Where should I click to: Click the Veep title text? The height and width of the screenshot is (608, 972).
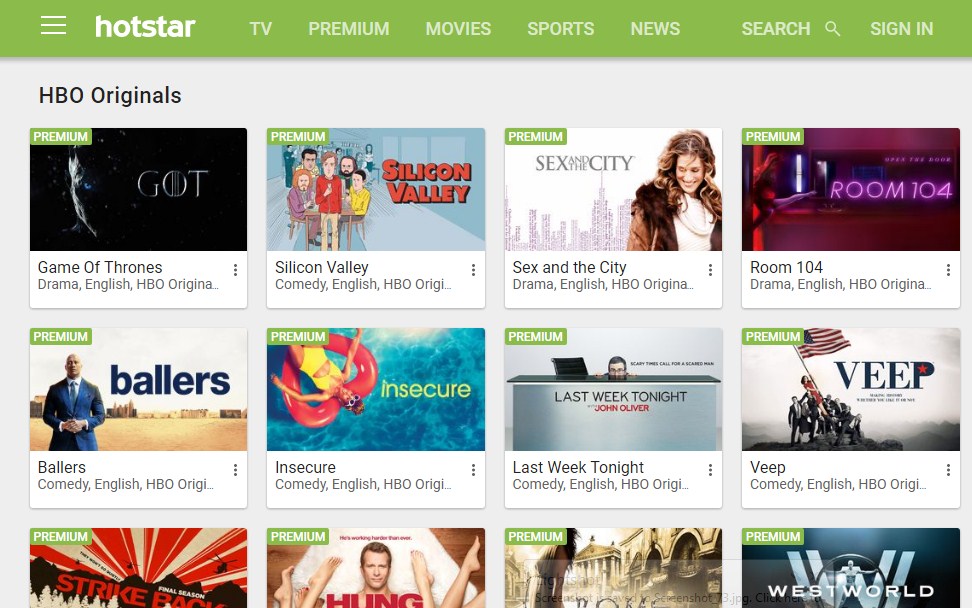[x=767, y=468]
